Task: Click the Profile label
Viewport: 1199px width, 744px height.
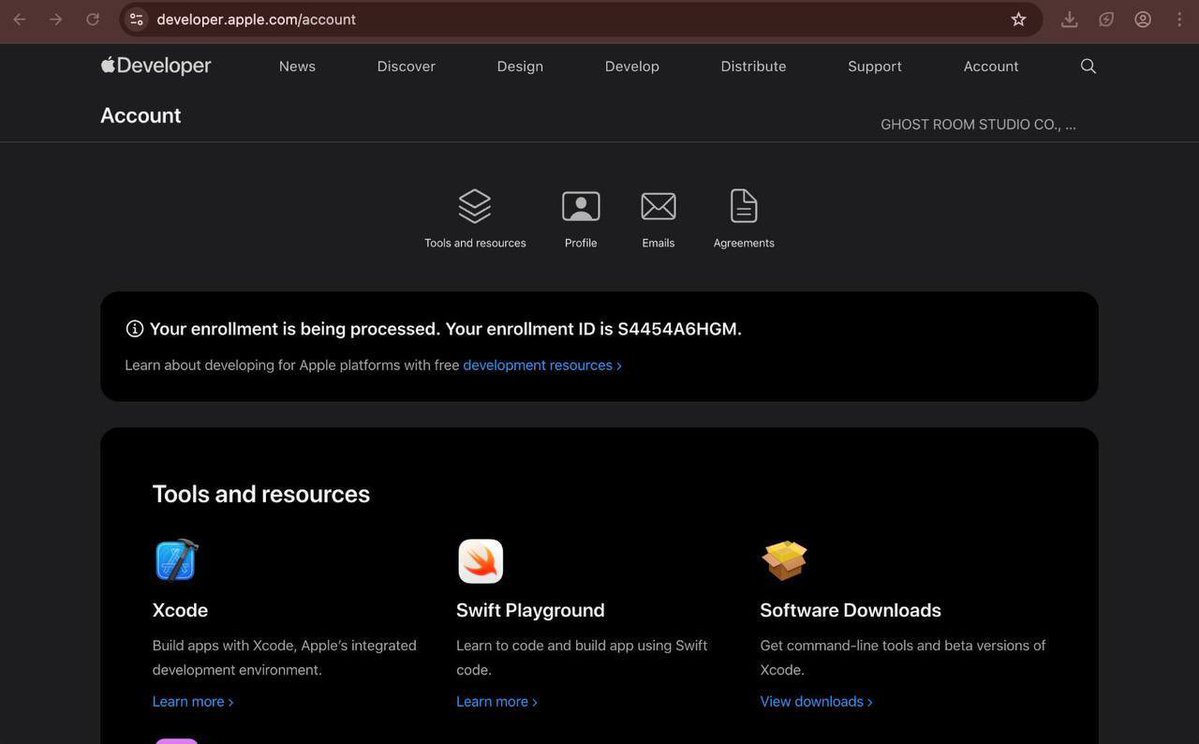Action: (x=581, y=243)
